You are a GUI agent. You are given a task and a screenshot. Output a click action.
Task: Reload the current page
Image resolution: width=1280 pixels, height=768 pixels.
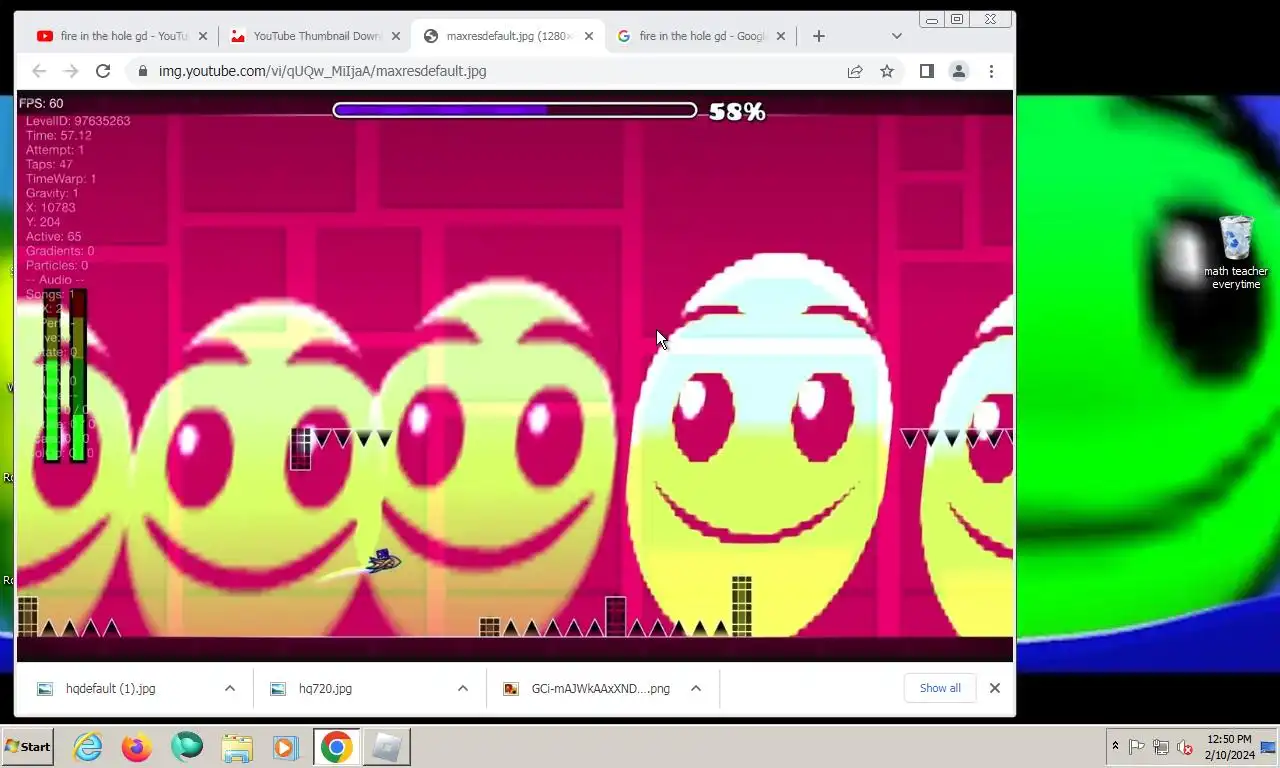tap(103, 71)
